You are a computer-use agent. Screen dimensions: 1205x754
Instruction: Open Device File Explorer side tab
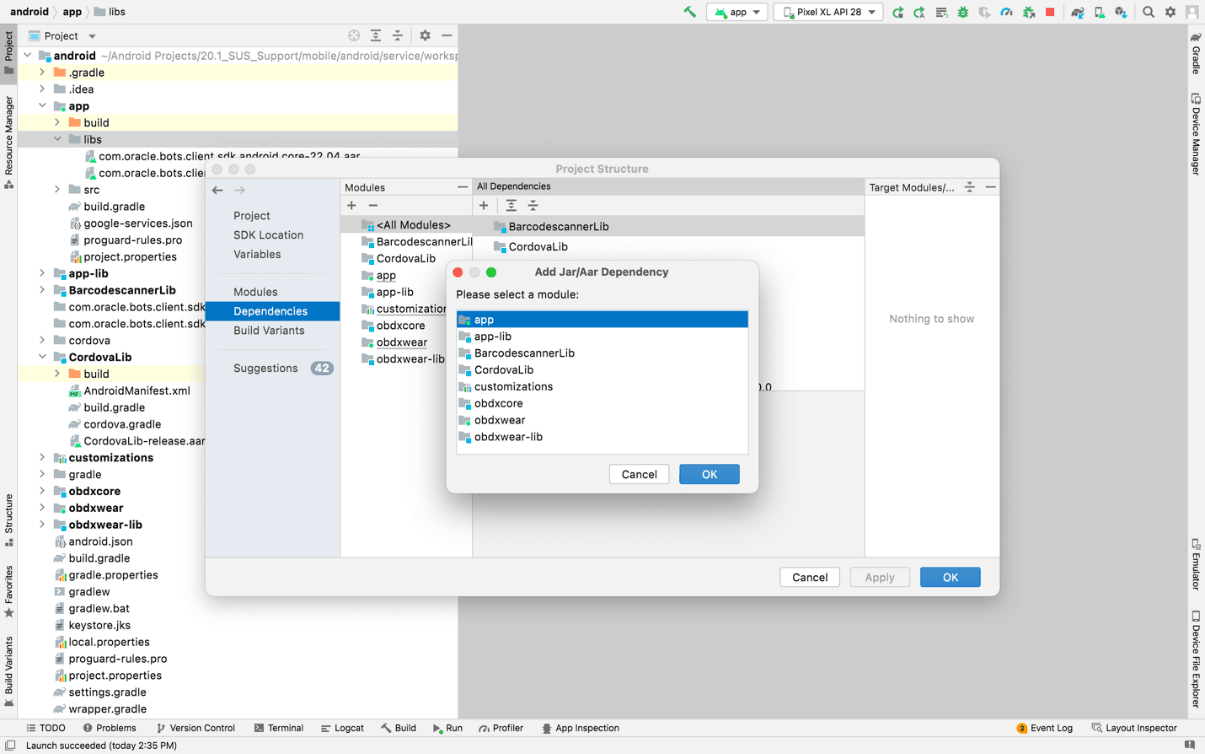tap(1195, 658)
